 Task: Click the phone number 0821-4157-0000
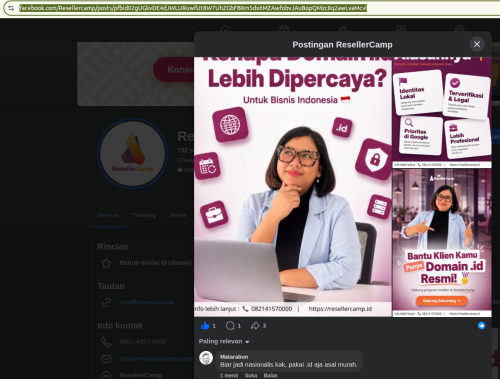pos(143,342)
